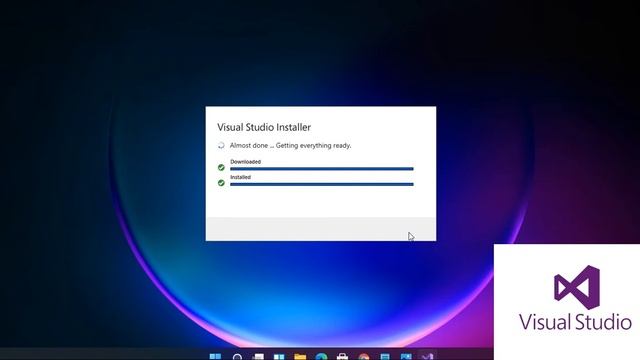Click the "Downloaded" label

click(245, 162)
